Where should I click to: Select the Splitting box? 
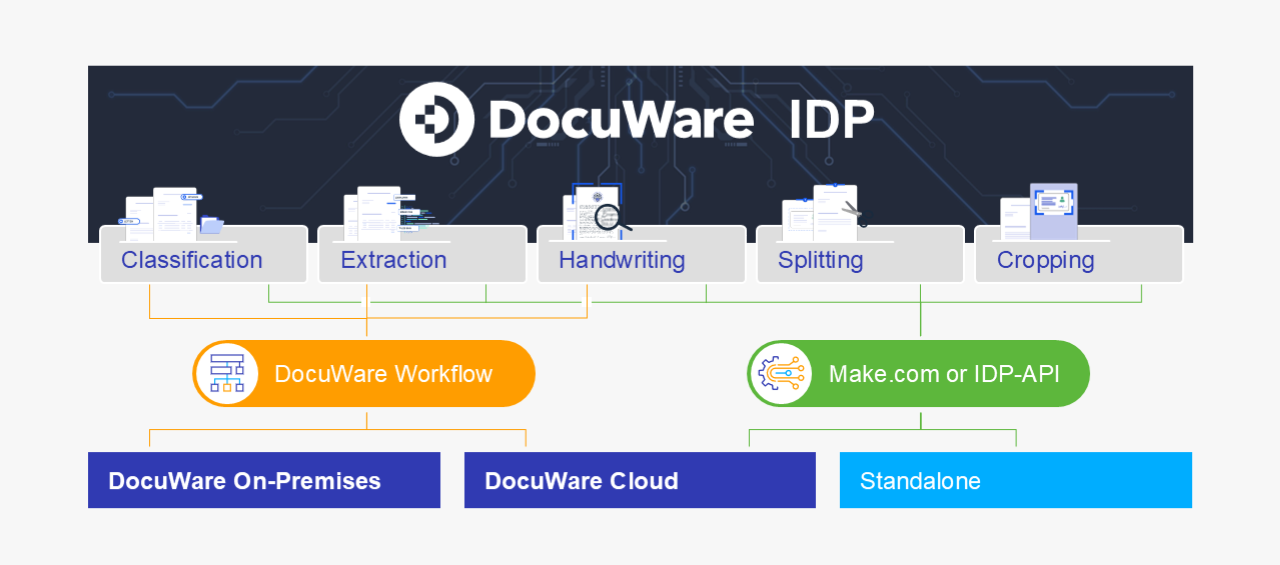pyautogui.click(x=860, y=254)
